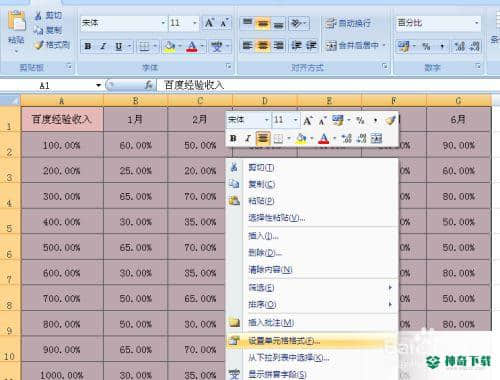Open number group dialog launcher

[478, 66]
